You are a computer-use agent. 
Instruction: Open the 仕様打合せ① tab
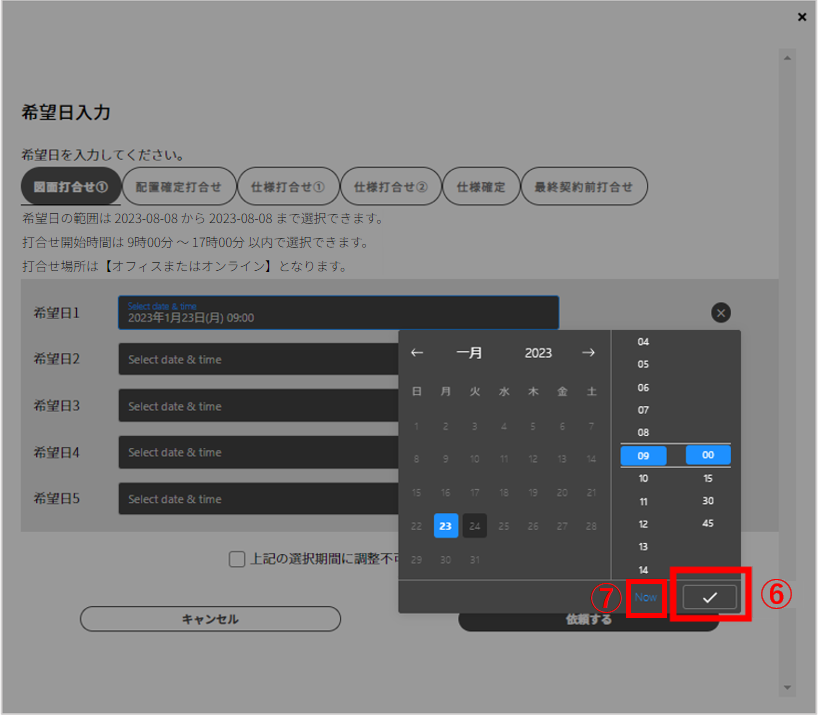288,187
